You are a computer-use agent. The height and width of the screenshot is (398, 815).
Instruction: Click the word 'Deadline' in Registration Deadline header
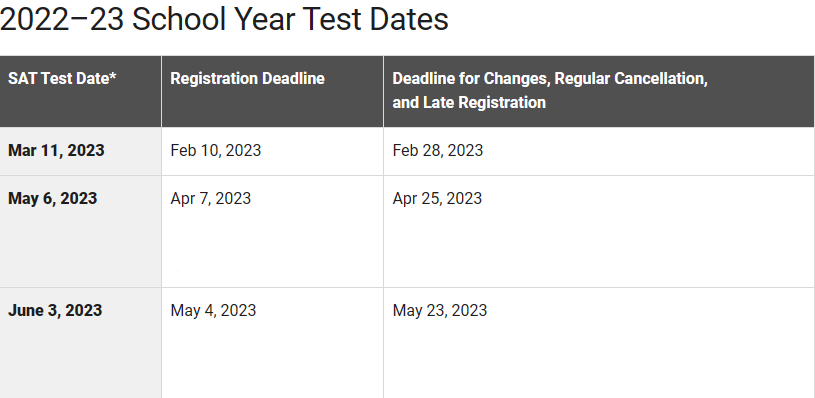point(293,78)
